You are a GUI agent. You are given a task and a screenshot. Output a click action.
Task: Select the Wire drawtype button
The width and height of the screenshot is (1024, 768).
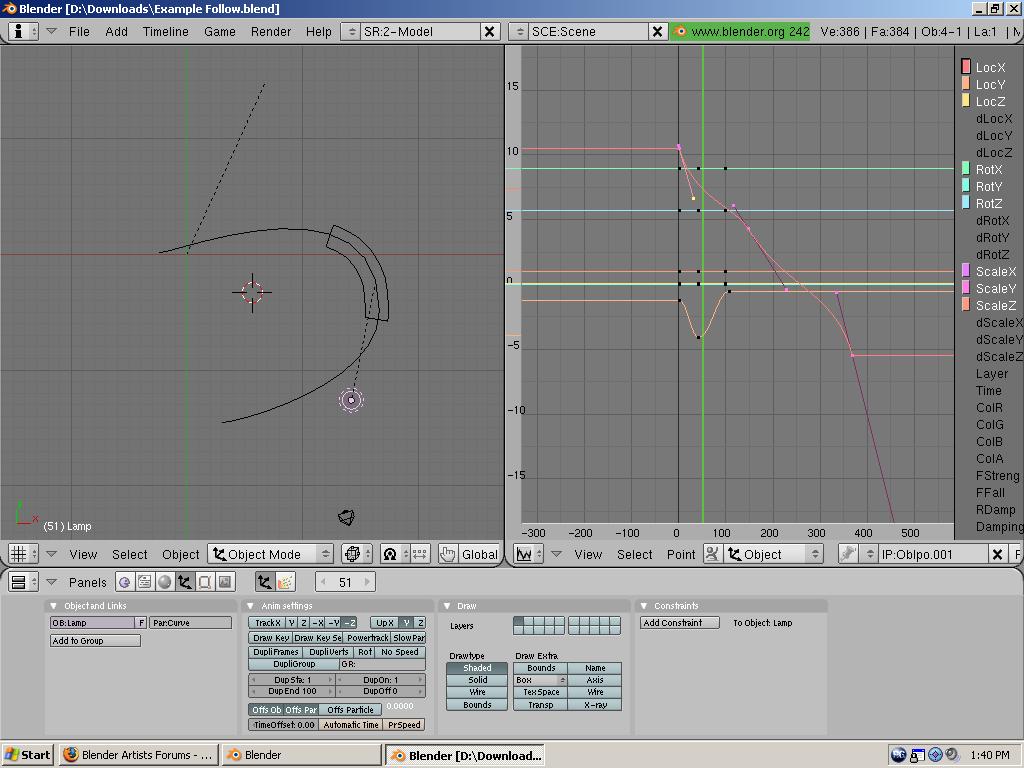coord(477,692)
